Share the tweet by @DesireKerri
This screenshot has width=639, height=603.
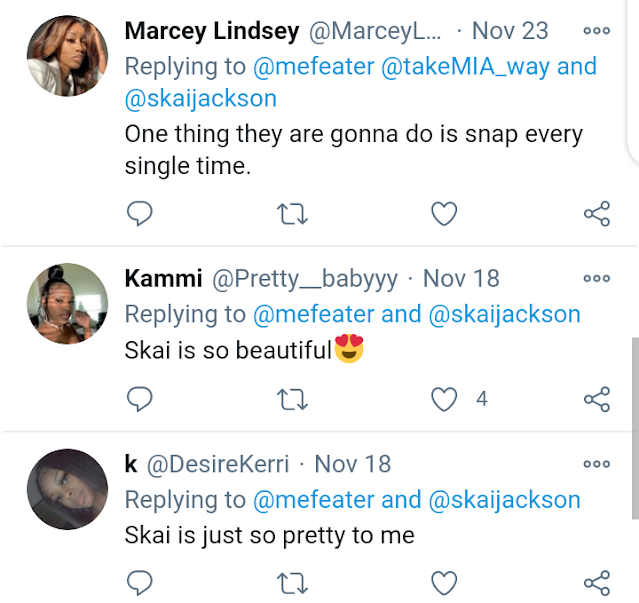(x=596, y=583)
